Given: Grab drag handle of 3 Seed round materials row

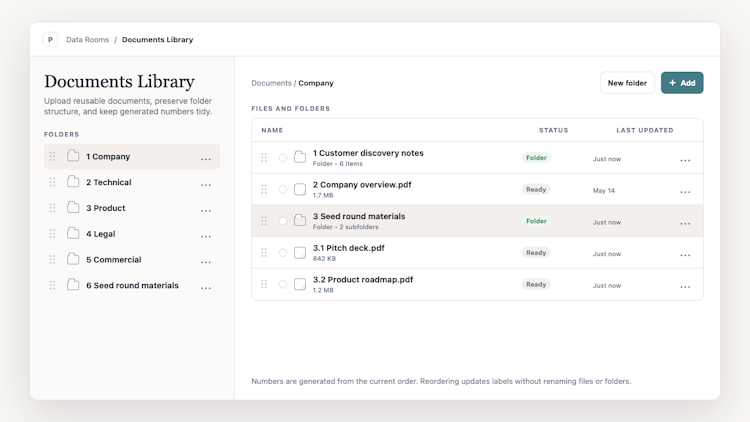Looking at the screenshot, I should click(x=264, y=221).
